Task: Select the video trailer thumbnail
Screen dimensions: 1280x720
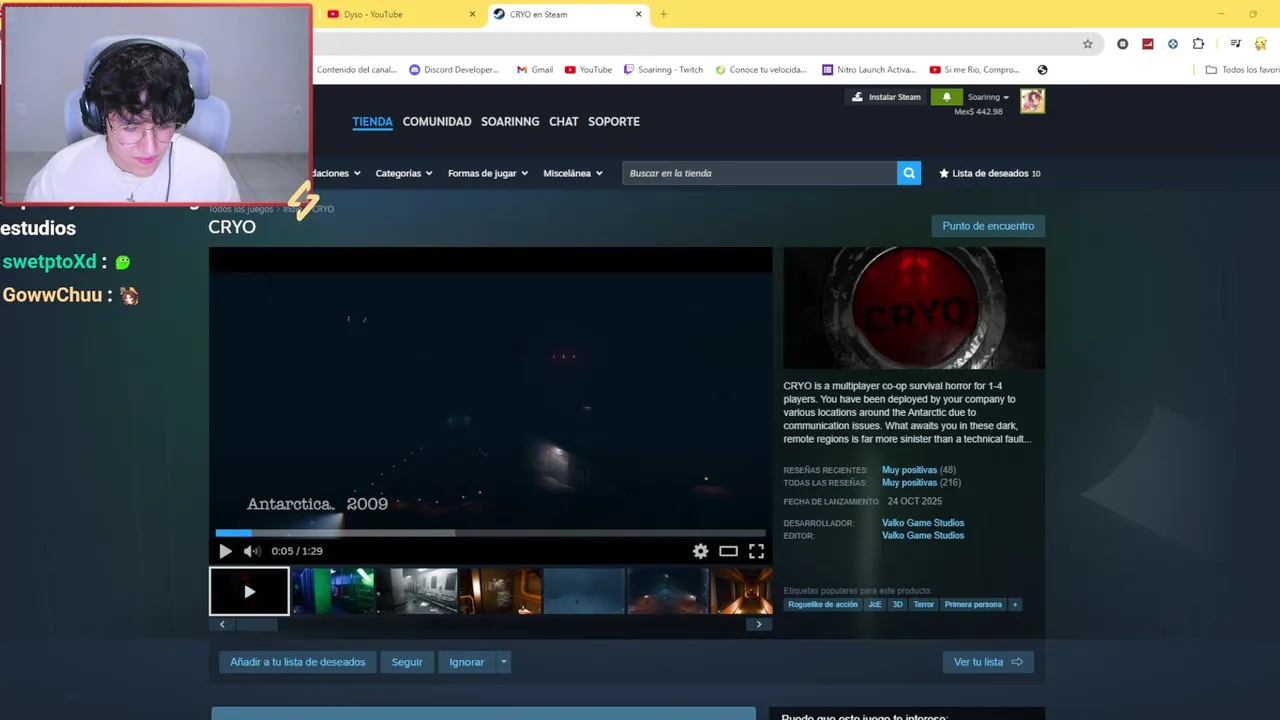Action: (x=249, y=591)
